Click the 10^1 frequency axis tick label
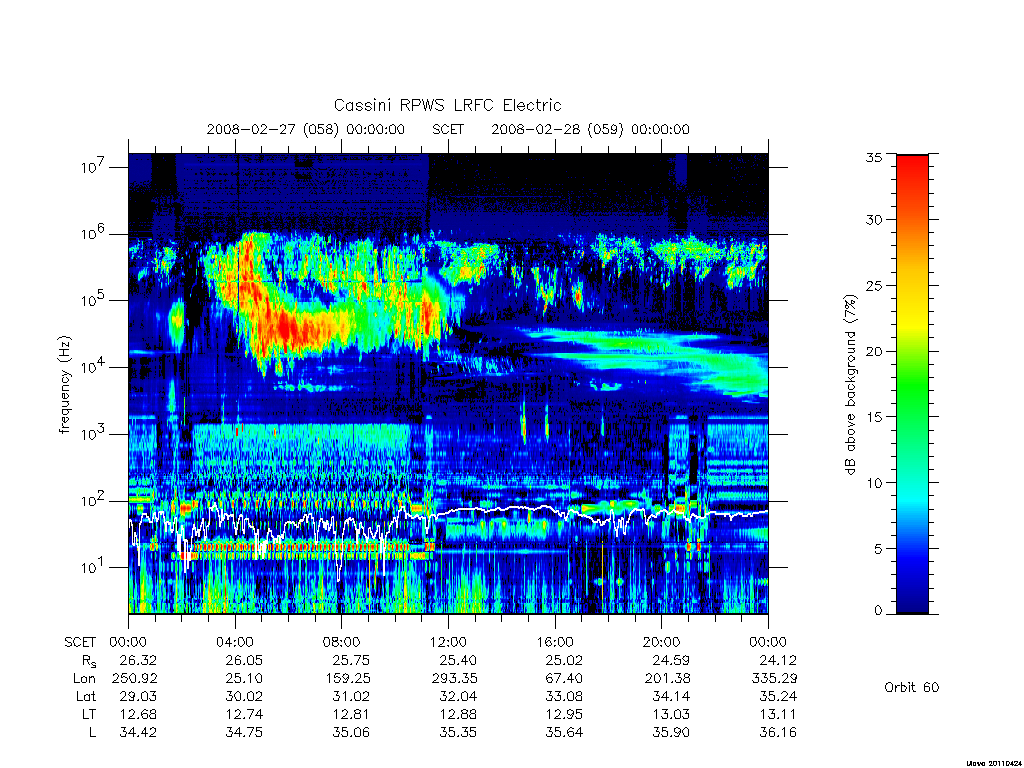The height and width of the screenshot is (768, 1024). pyautogui.click(x=93, y=566)
